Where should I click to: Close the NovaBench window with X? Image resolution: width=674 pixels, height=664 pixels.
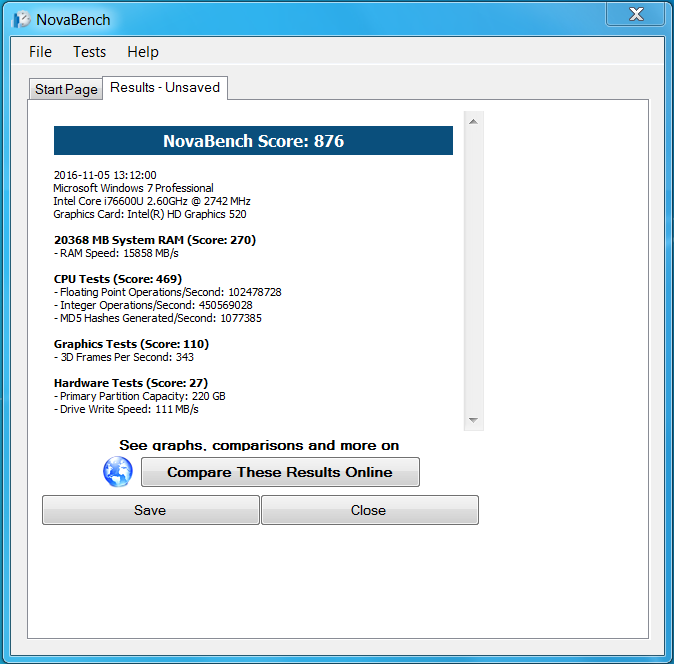636,14
